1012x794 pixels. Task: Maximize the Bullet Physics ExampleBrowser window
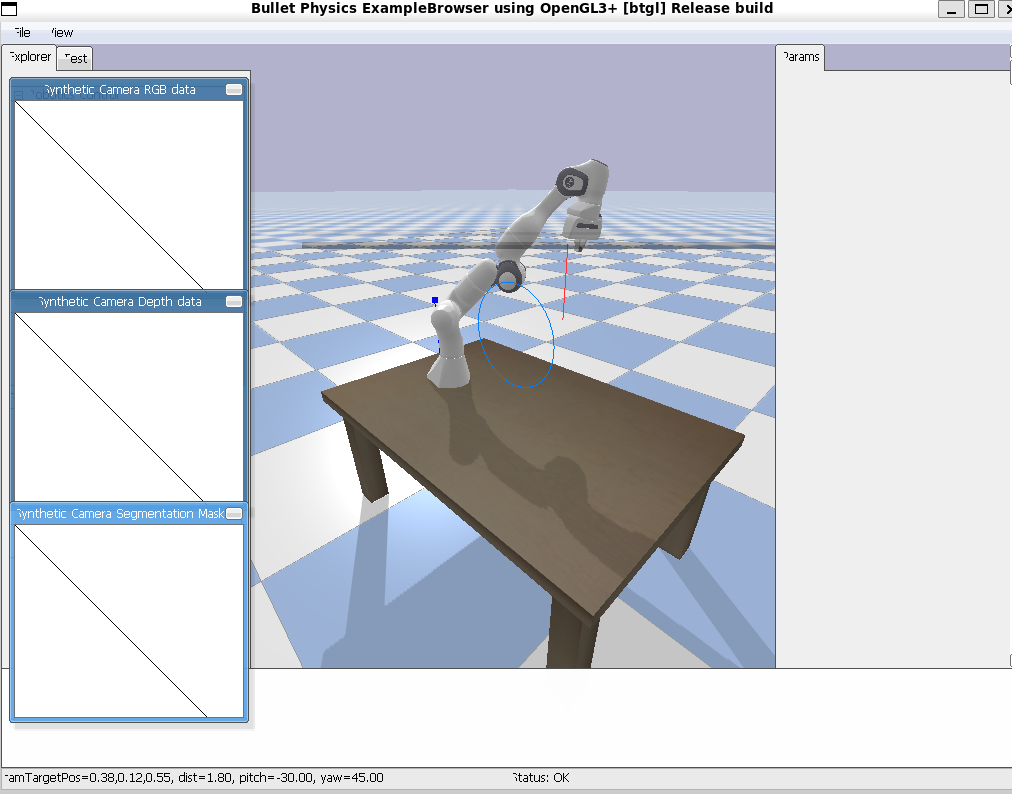(981, 9)
